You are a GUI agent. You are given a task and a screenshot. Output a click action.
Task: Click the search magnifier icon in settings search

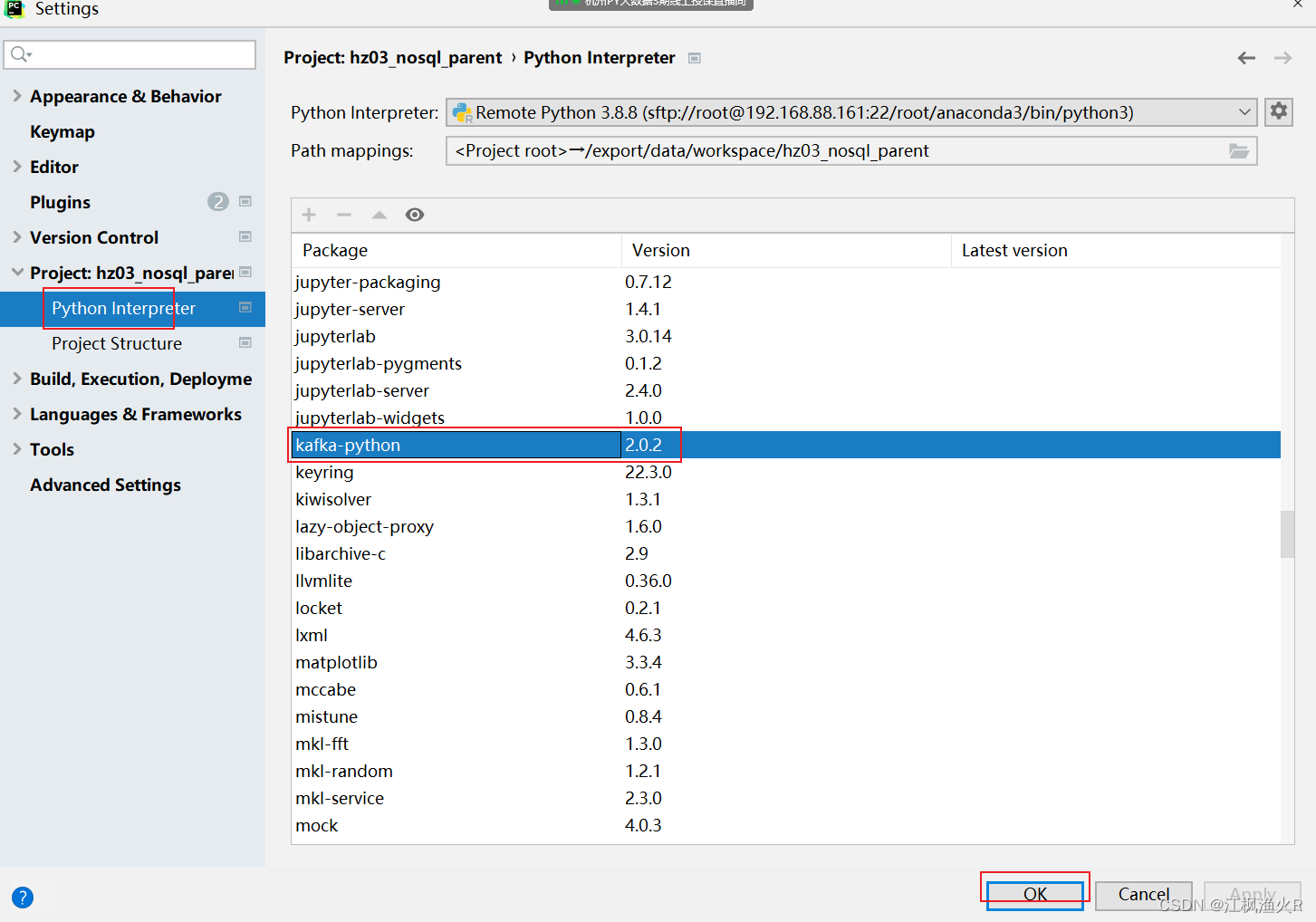click(x=20, y=55)
